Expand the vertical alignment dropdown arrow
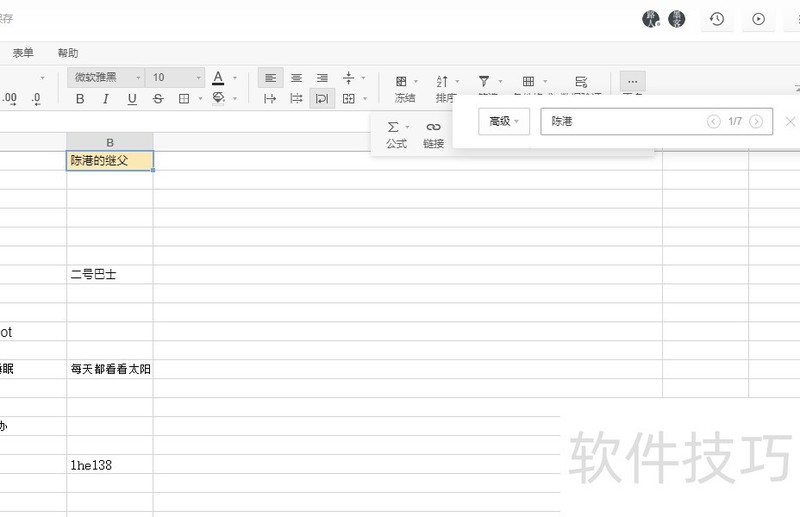The height and width of the screenshot is (517, 800). 364,78
